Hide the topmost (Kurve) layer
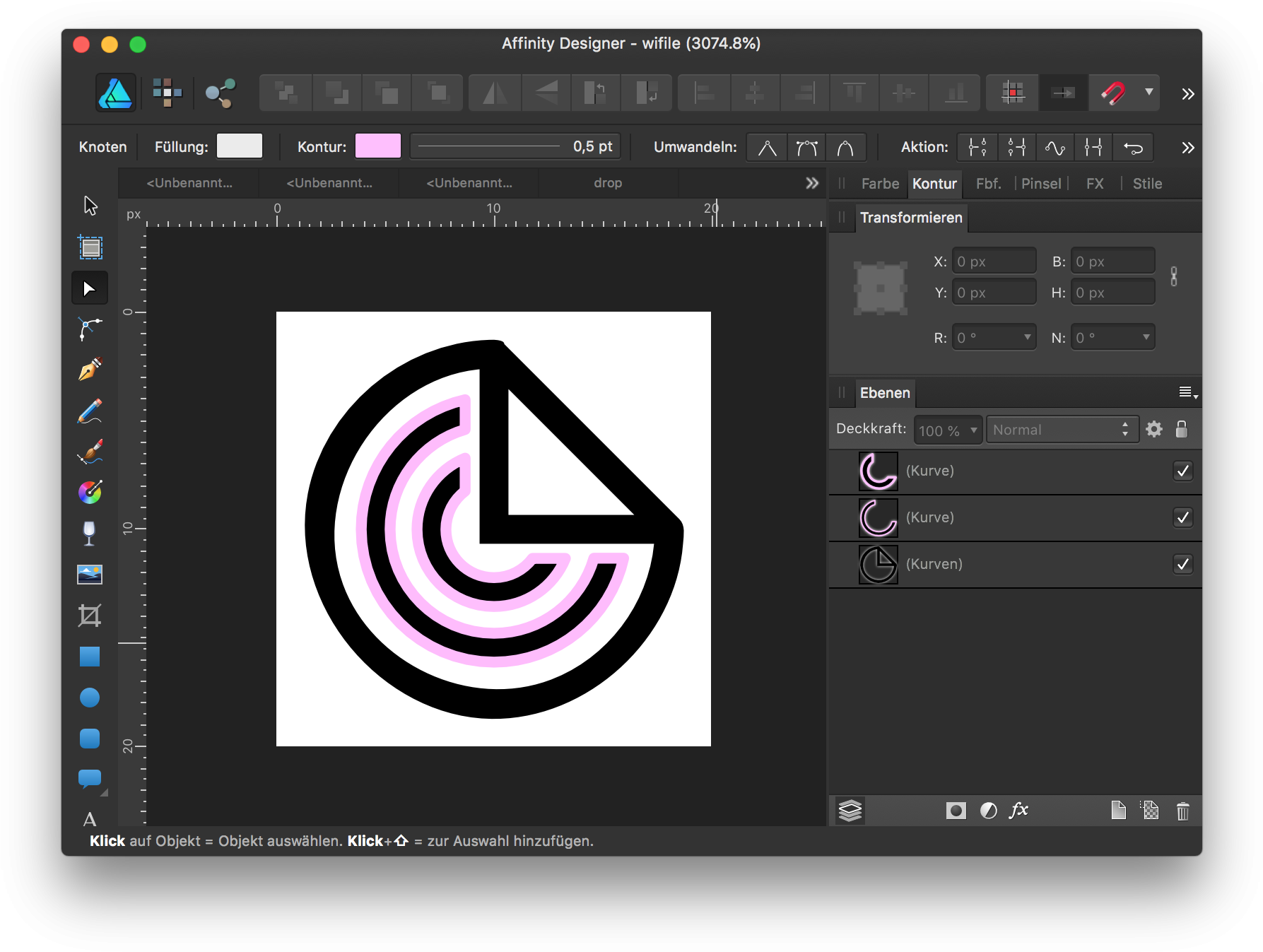Screen dimensions: 1263x952 click(1182, 470)
